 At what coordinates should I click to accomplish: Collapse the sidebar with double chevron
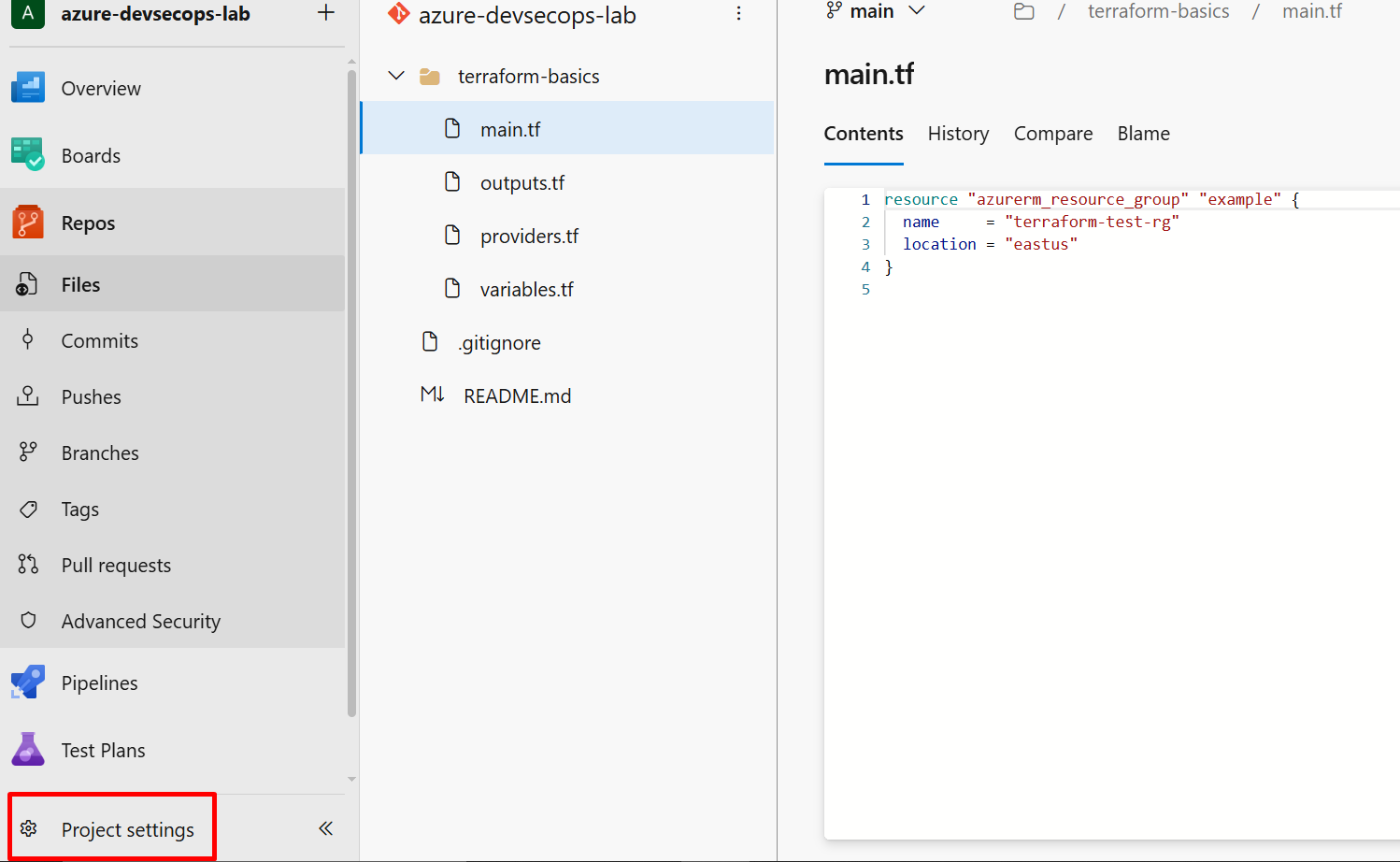[x=325, y=828]
